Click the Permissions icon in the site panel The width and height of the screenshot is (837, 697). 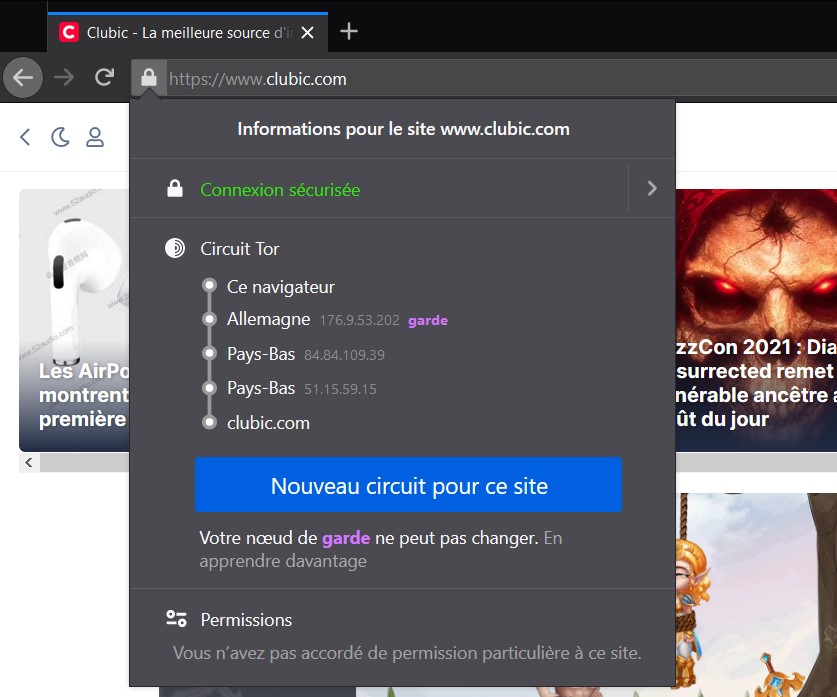click(176, 619)
